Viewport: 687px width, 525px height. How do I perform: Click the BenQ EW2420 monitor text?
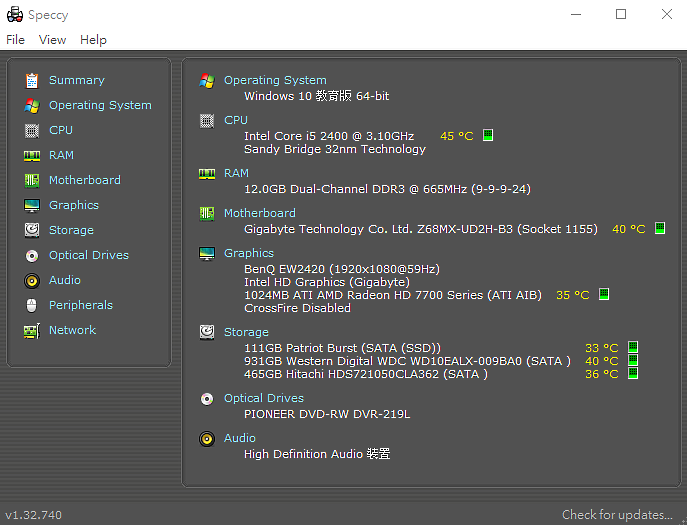(342, 269)
